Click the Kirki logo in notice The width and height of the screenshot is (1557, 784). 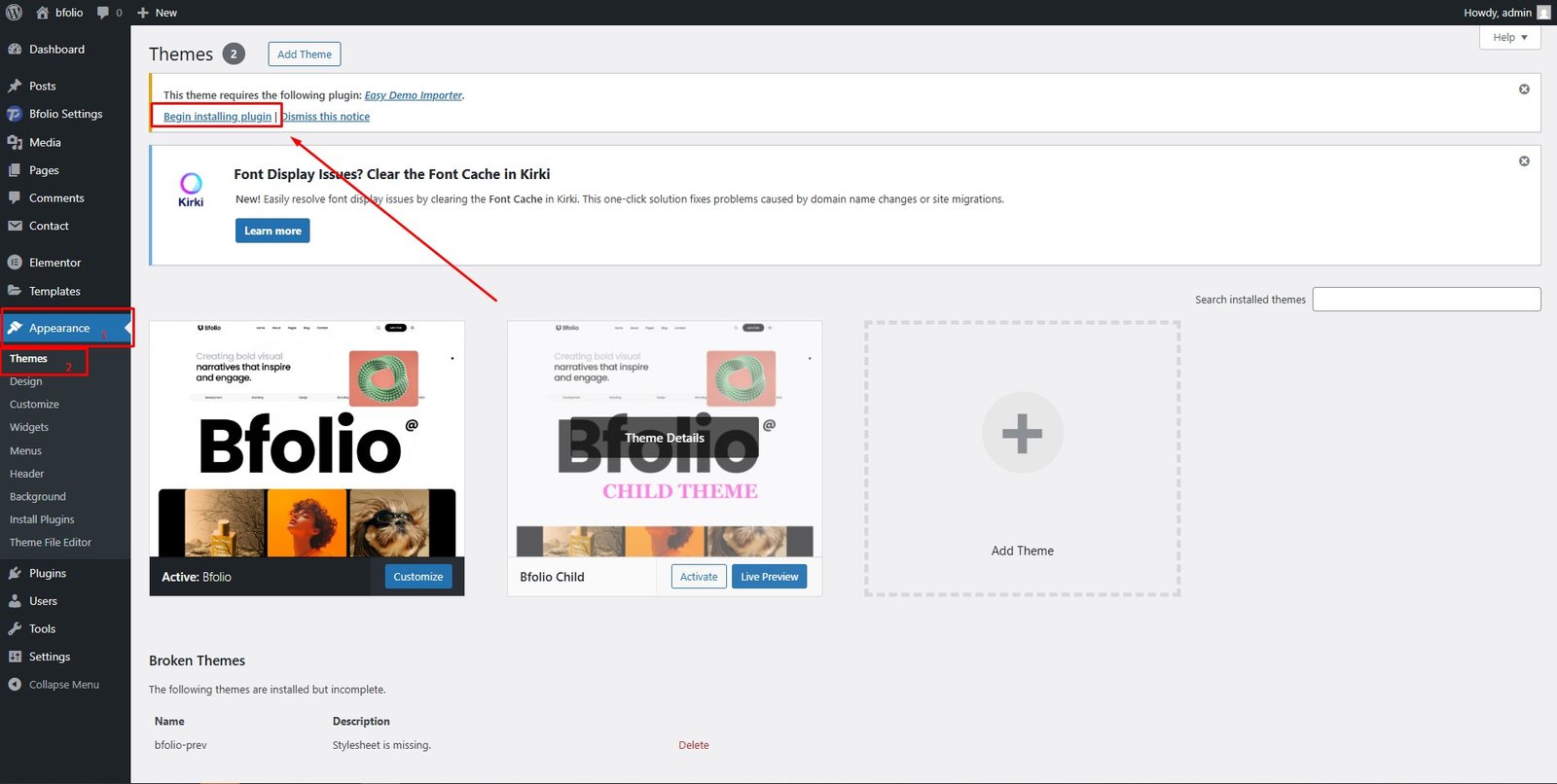[x=191, y=189]
